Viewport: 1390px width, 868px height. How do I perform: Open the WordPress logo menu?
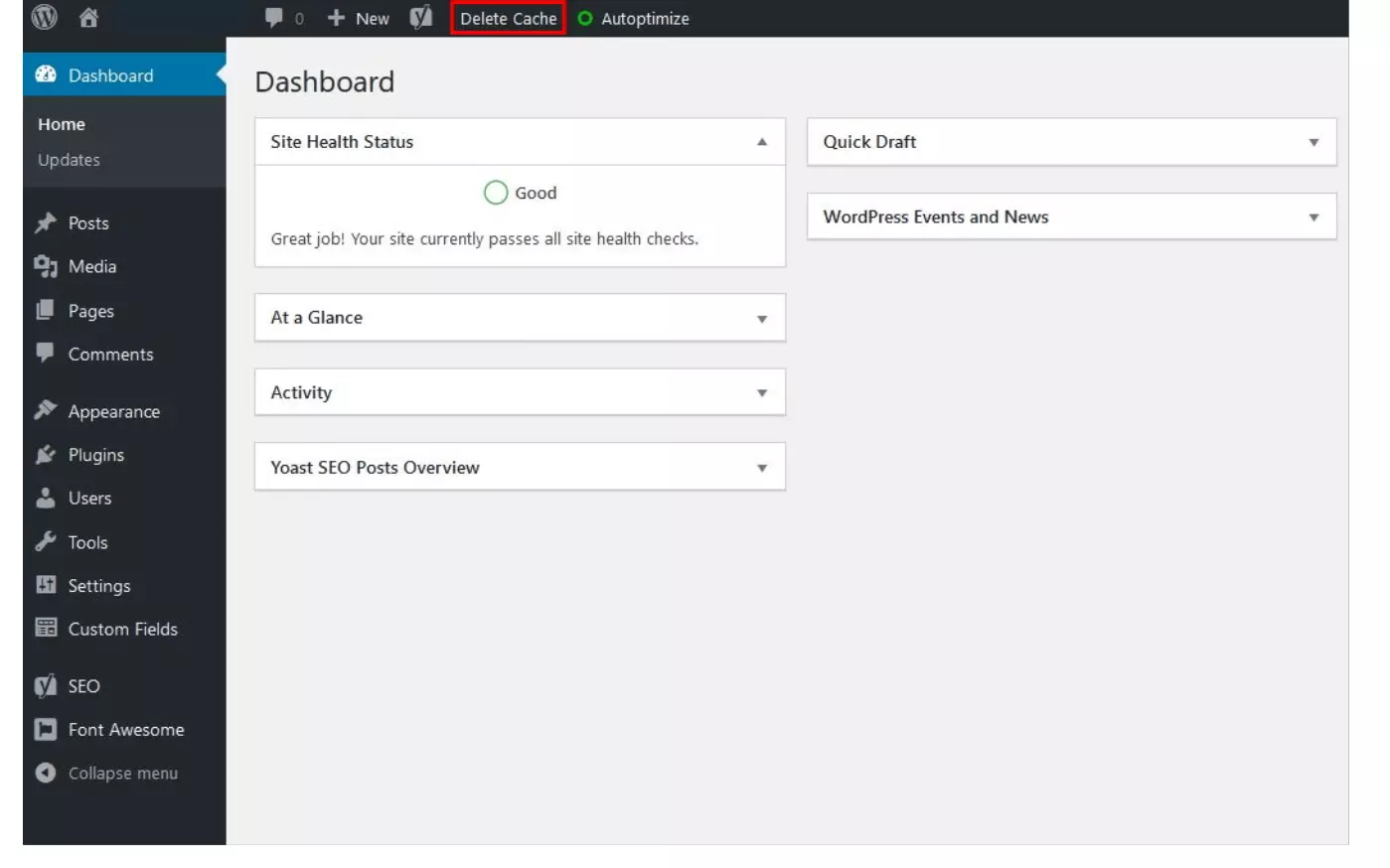(44, 17)
